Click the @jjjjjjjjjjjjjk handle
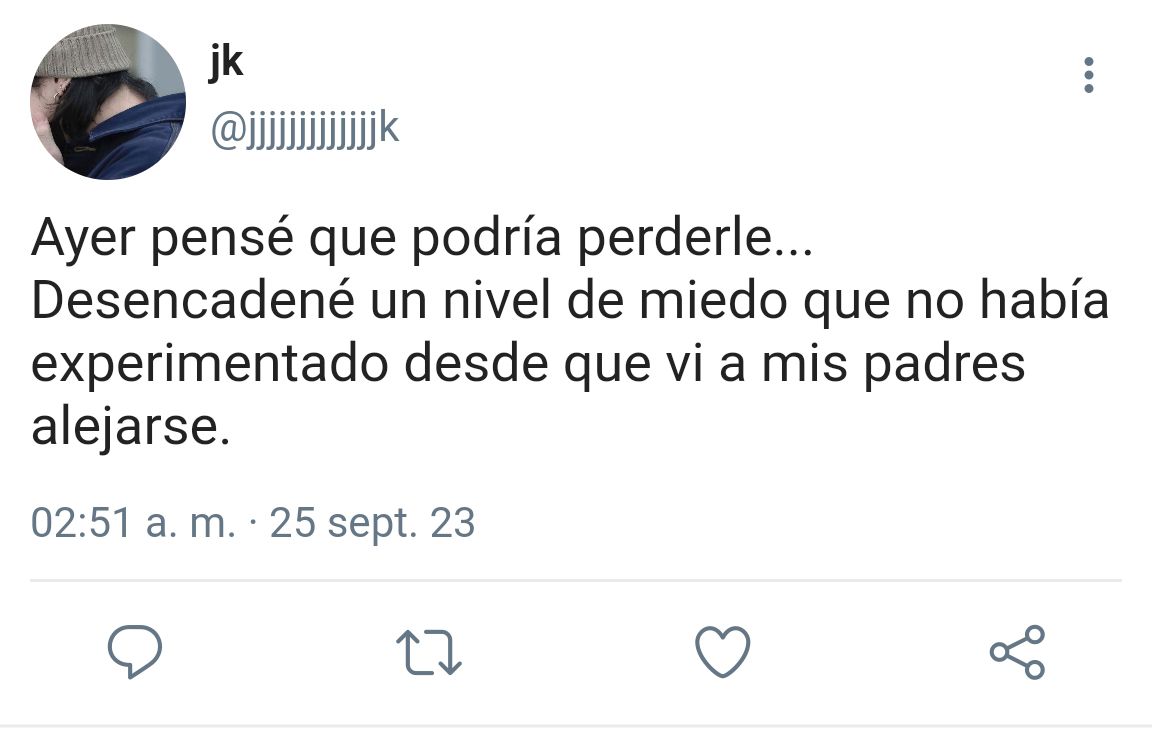Image resolution: width=1152 pixels, height=744 pixels. click(x=305, y=130)
